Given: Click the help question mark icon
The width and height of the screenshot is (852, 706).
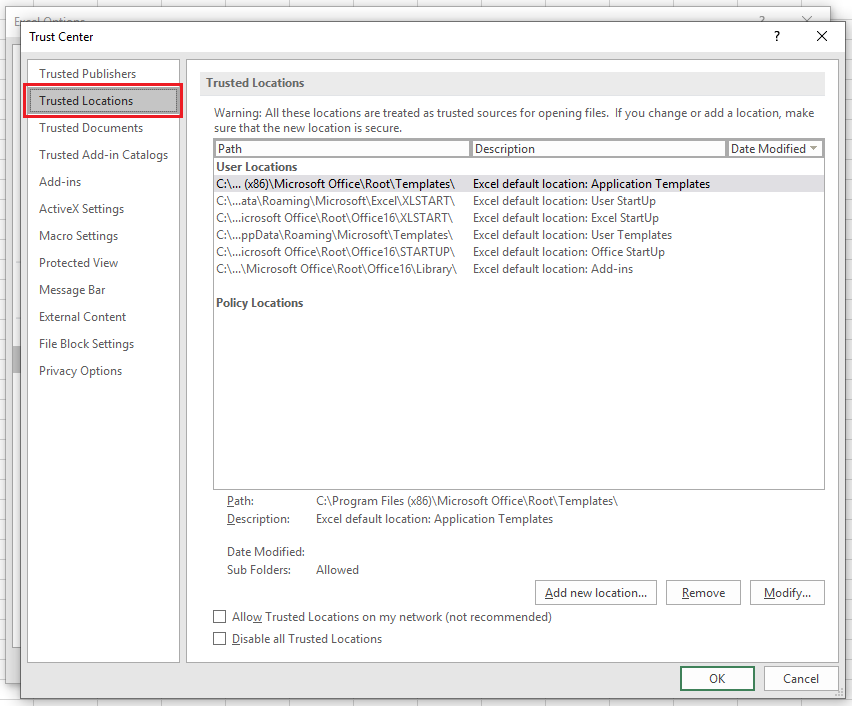Looking at the screenshot, I should (x=777, y=36).
